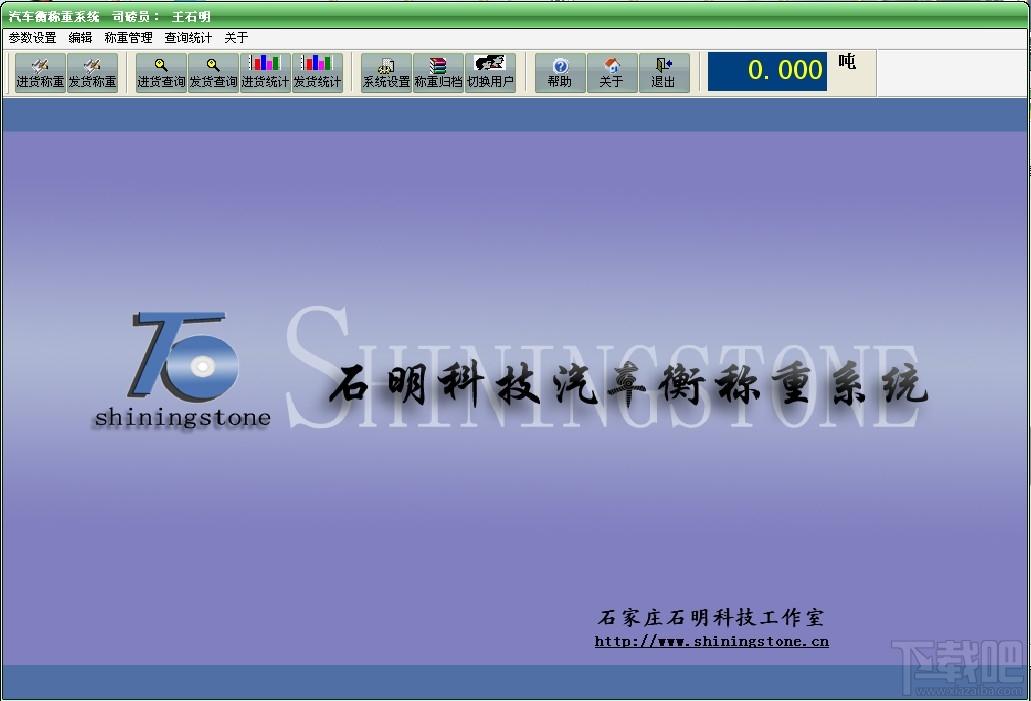Open 发货称重 (outgoing goods weighing)

click(93, 73)
